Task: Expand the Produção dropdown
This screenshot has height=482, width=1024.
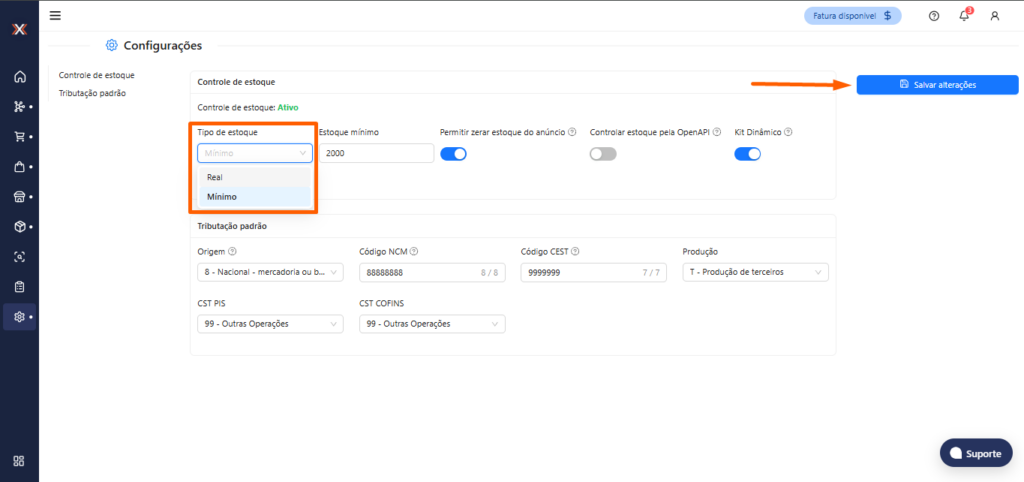Action: pos(755,273)
